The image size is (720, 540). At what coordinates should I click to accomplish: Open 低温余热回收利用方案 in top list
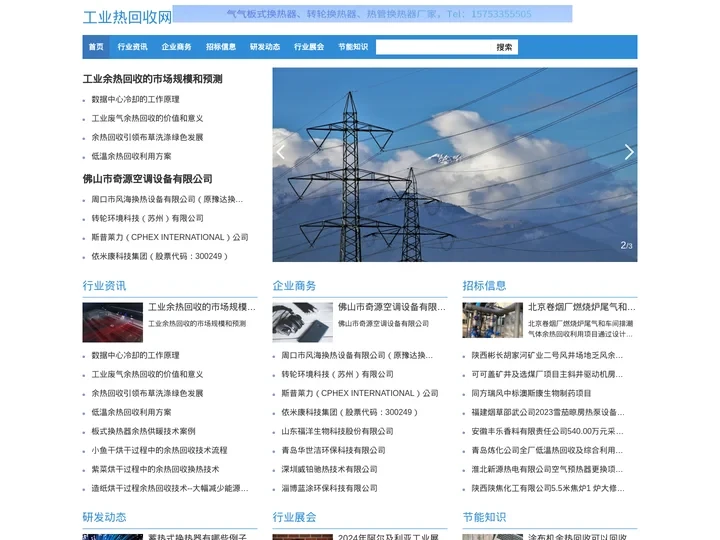[x=131, y=156]
